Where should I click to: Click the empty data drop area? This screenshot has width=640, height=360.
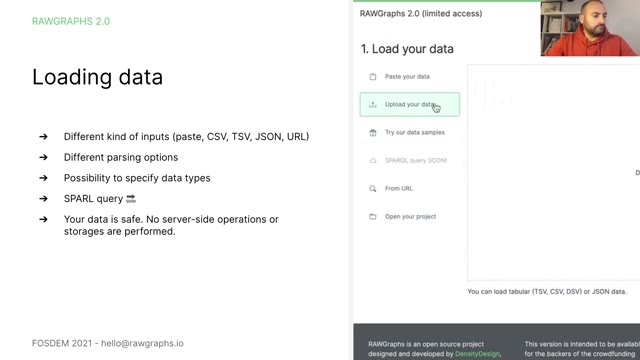click(553, 172)
